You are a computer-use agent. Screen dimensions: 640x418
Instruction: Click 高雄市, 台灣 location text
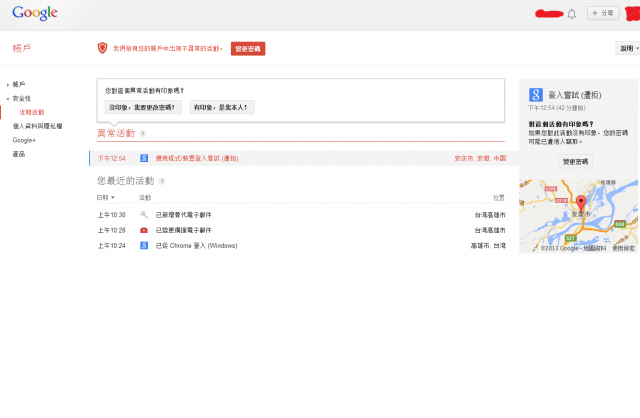coord(488,245)
